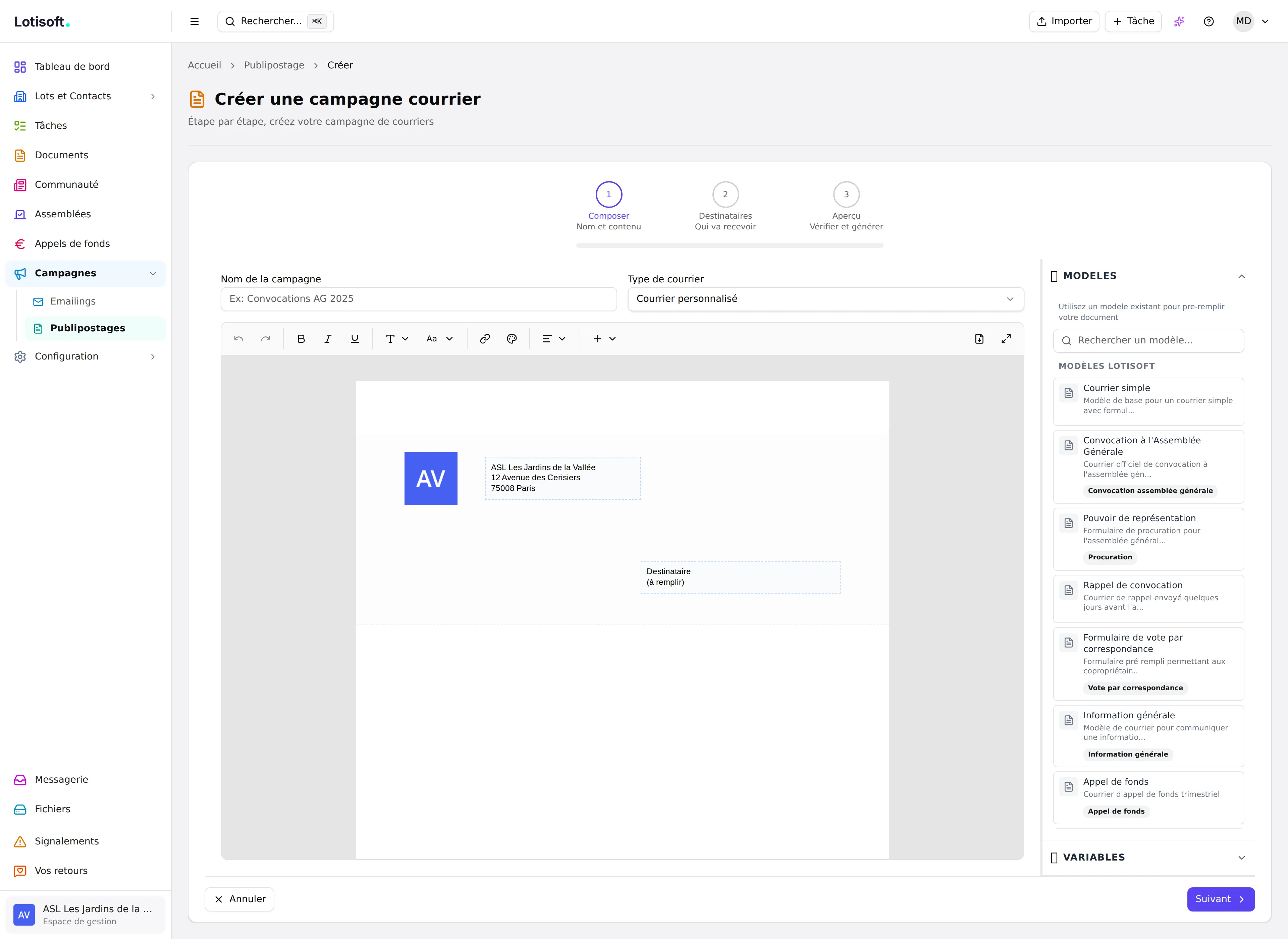The height and width of the screenshot is (939, 1288).
Task: Expand the VARIABLES panel
Action: tap(1148, 858)
